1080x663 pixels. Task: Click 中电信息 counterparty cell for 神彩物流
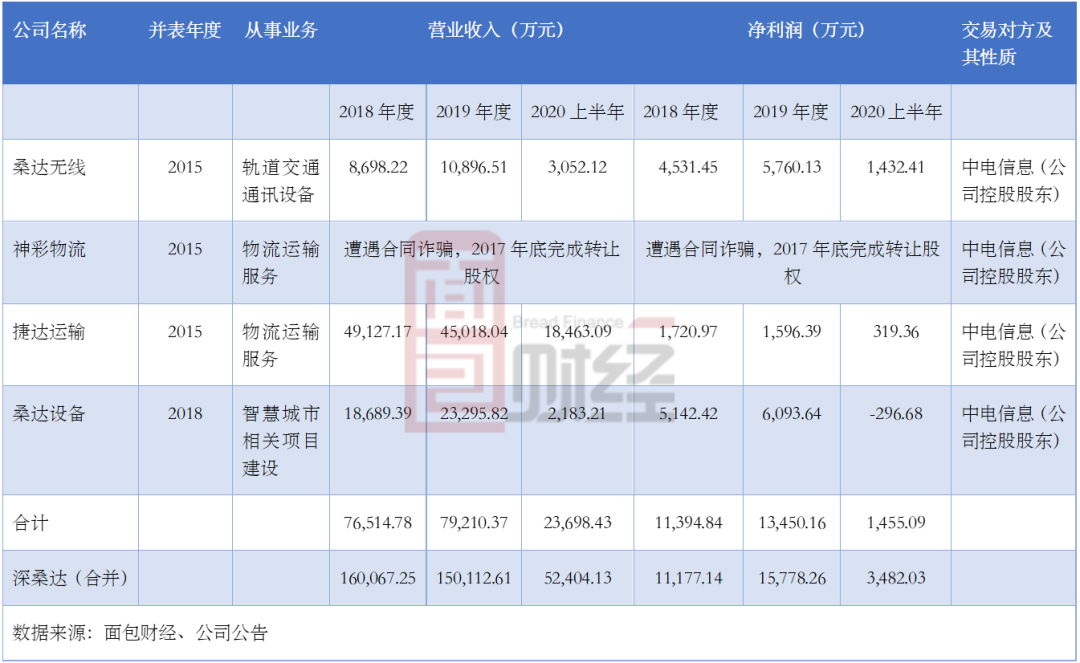click(x=1013, y=263)
